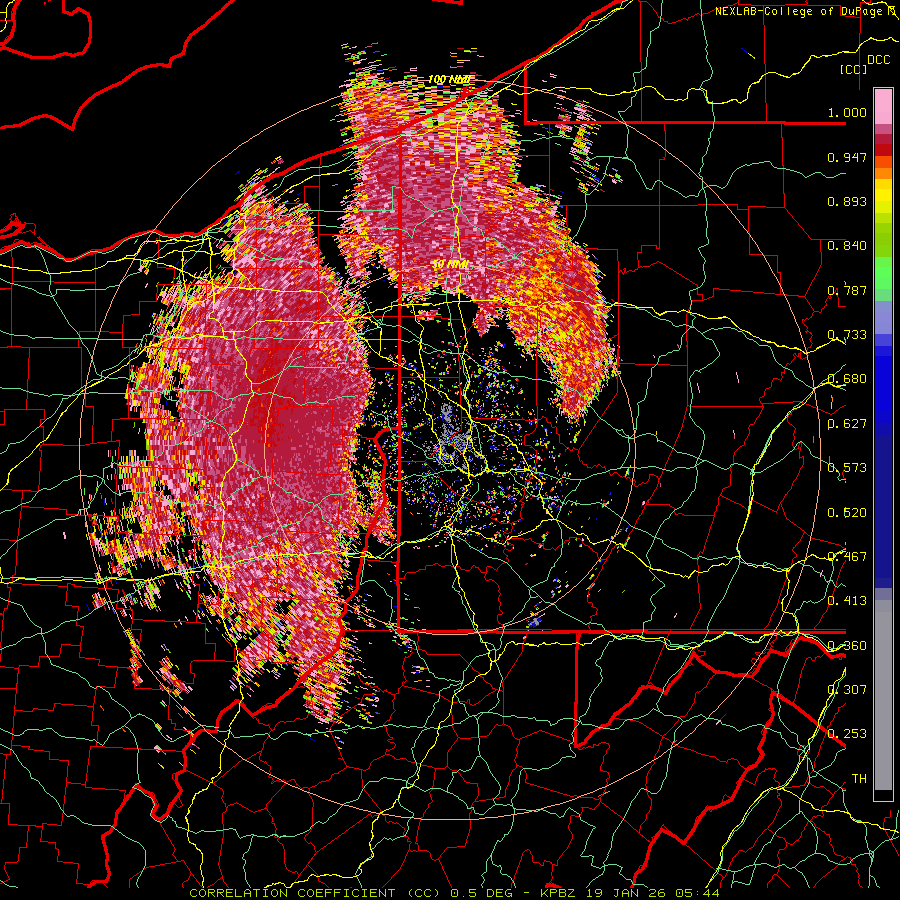Click the KPBZ station identifier in the caption

point(557,893)
